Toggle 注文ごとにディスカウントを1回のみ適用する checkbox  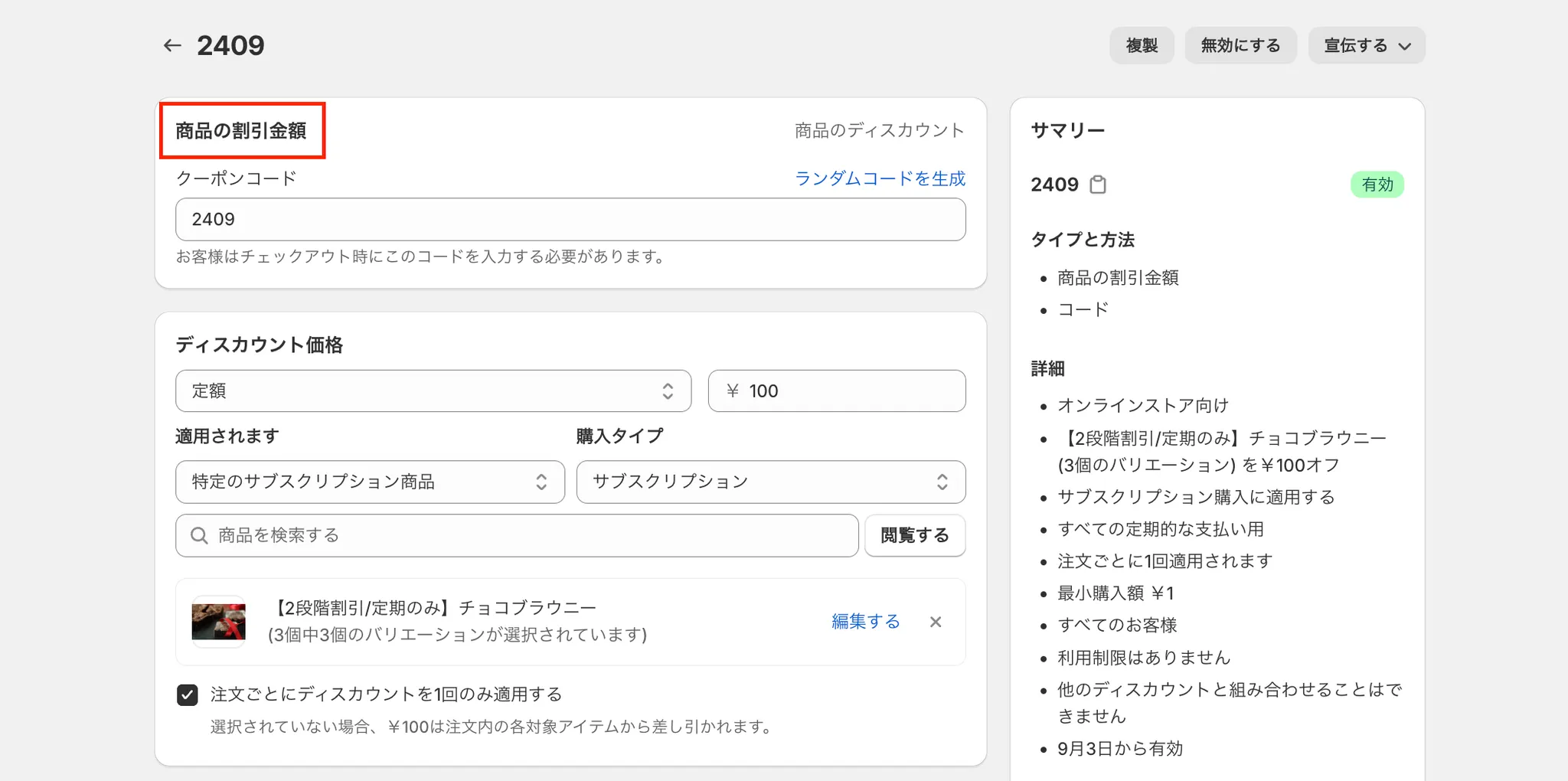[188, 694]
